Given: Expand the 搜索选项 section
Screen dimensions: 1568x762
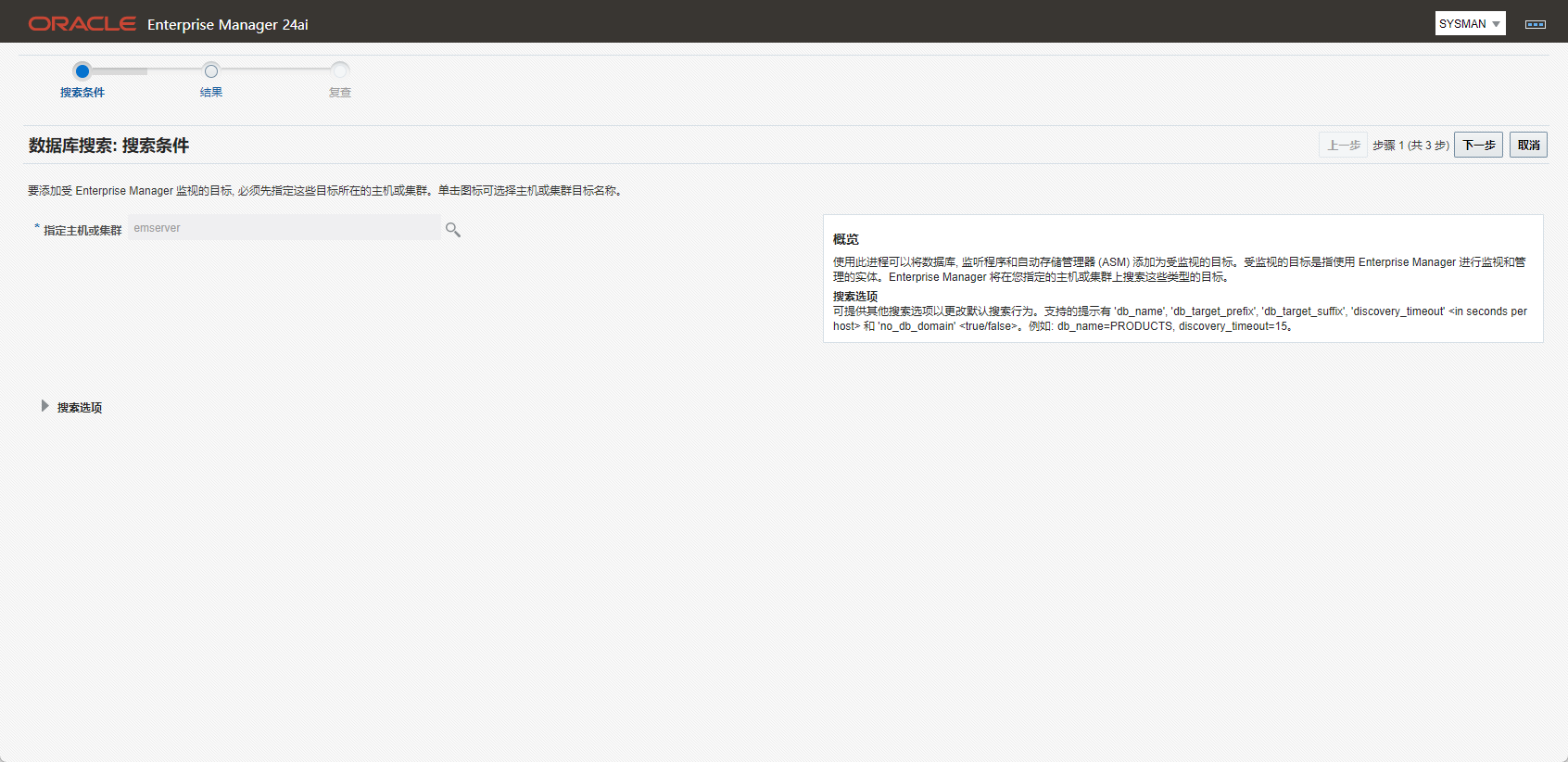Looking at the screenshot, I should (44, 406).
